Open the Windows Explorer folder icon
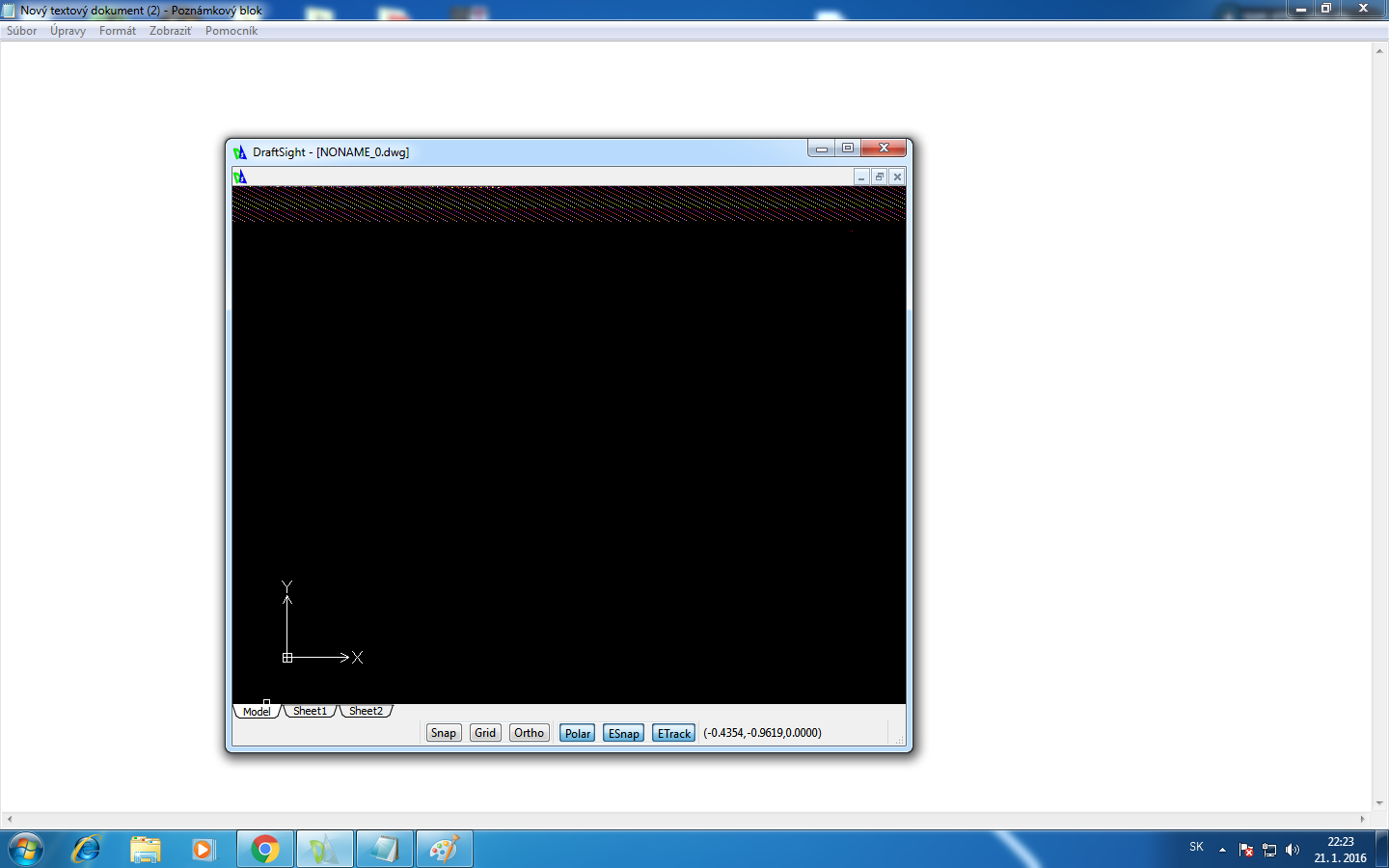 tap(146, 850)
